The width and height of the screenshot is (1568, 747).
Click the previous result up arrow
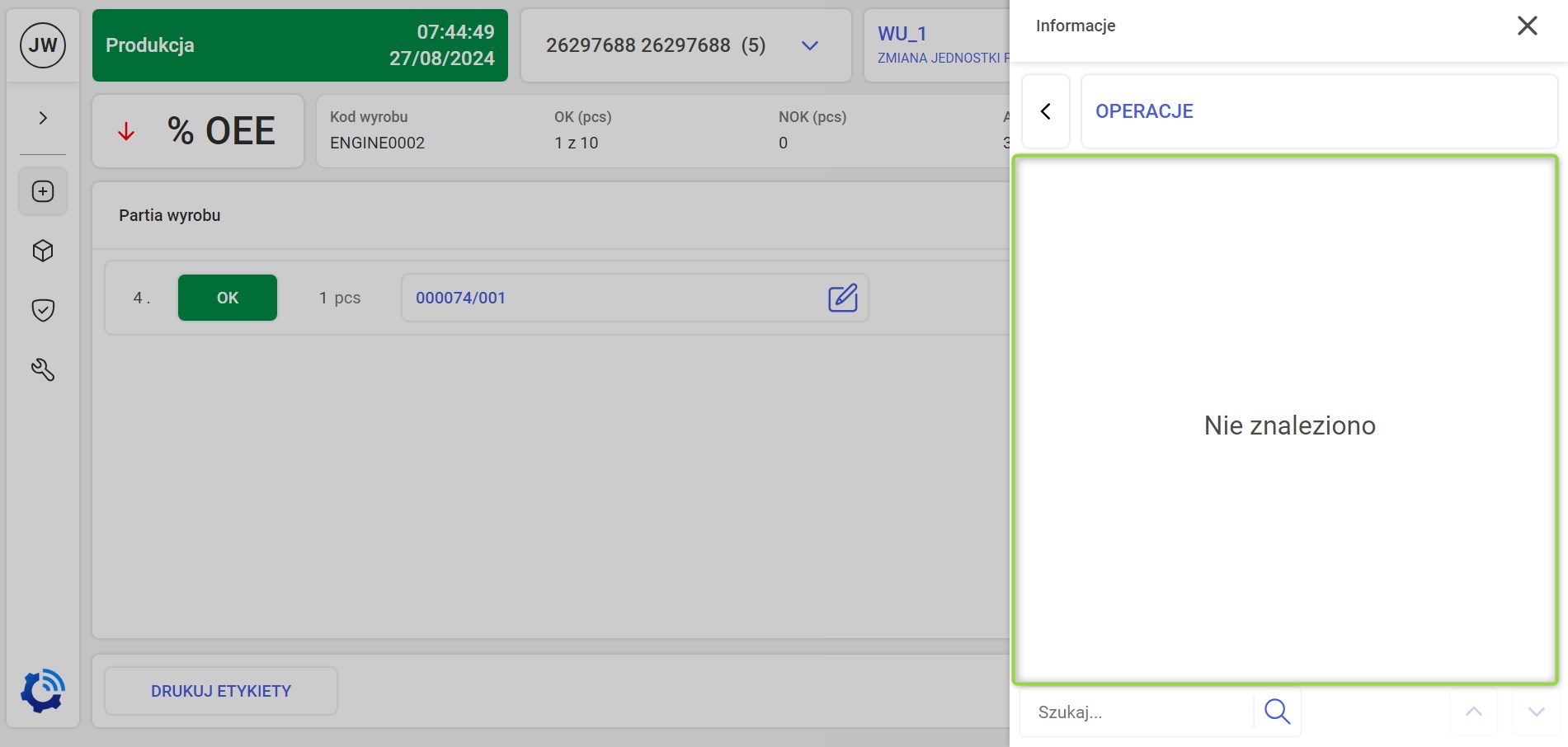click(1474, 712)
